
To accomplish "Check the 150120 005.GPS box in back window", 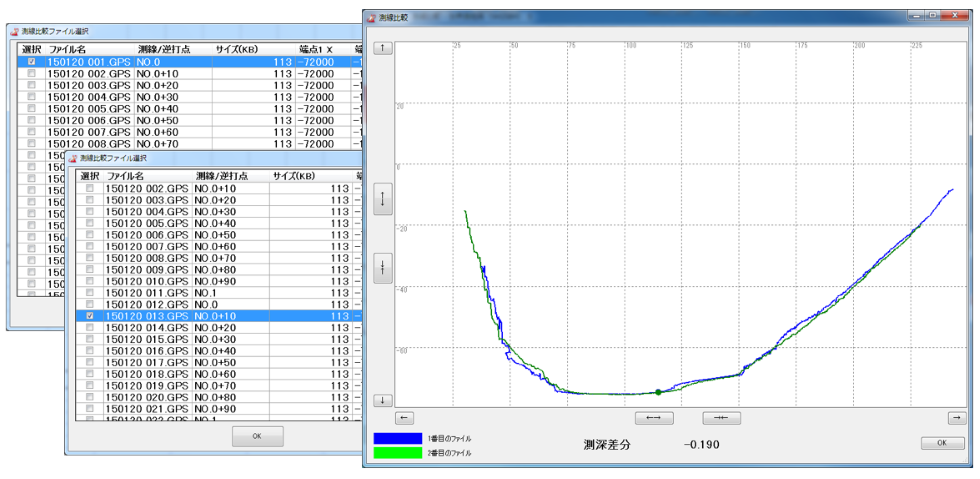I will pos(32,109).
